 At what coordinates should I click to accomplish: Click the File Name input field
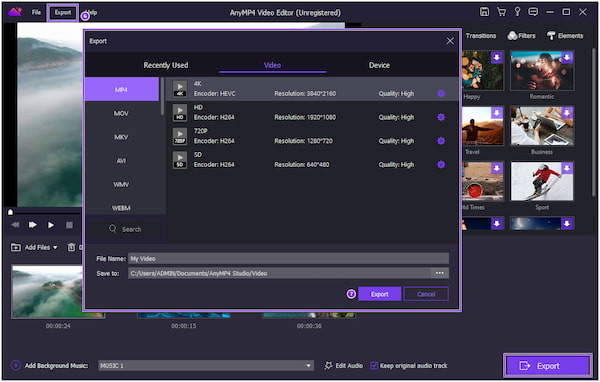tap(289, 258)
